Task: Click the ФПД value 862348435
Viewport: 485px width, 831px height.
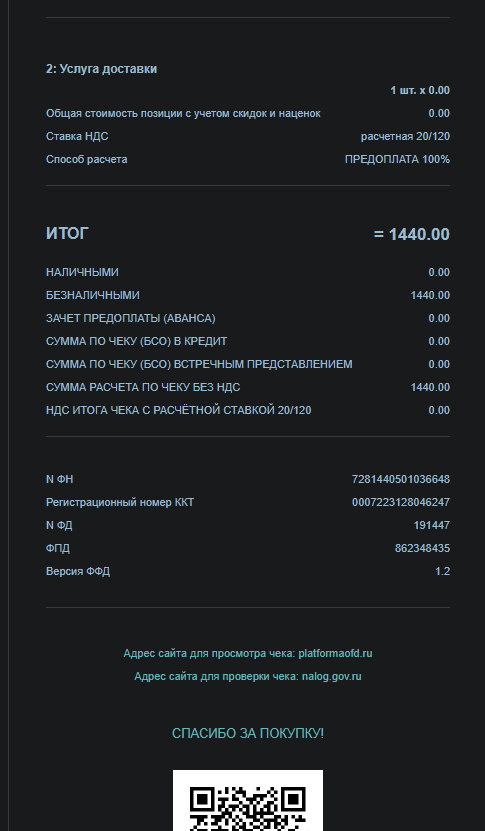Action: [422, 549]
